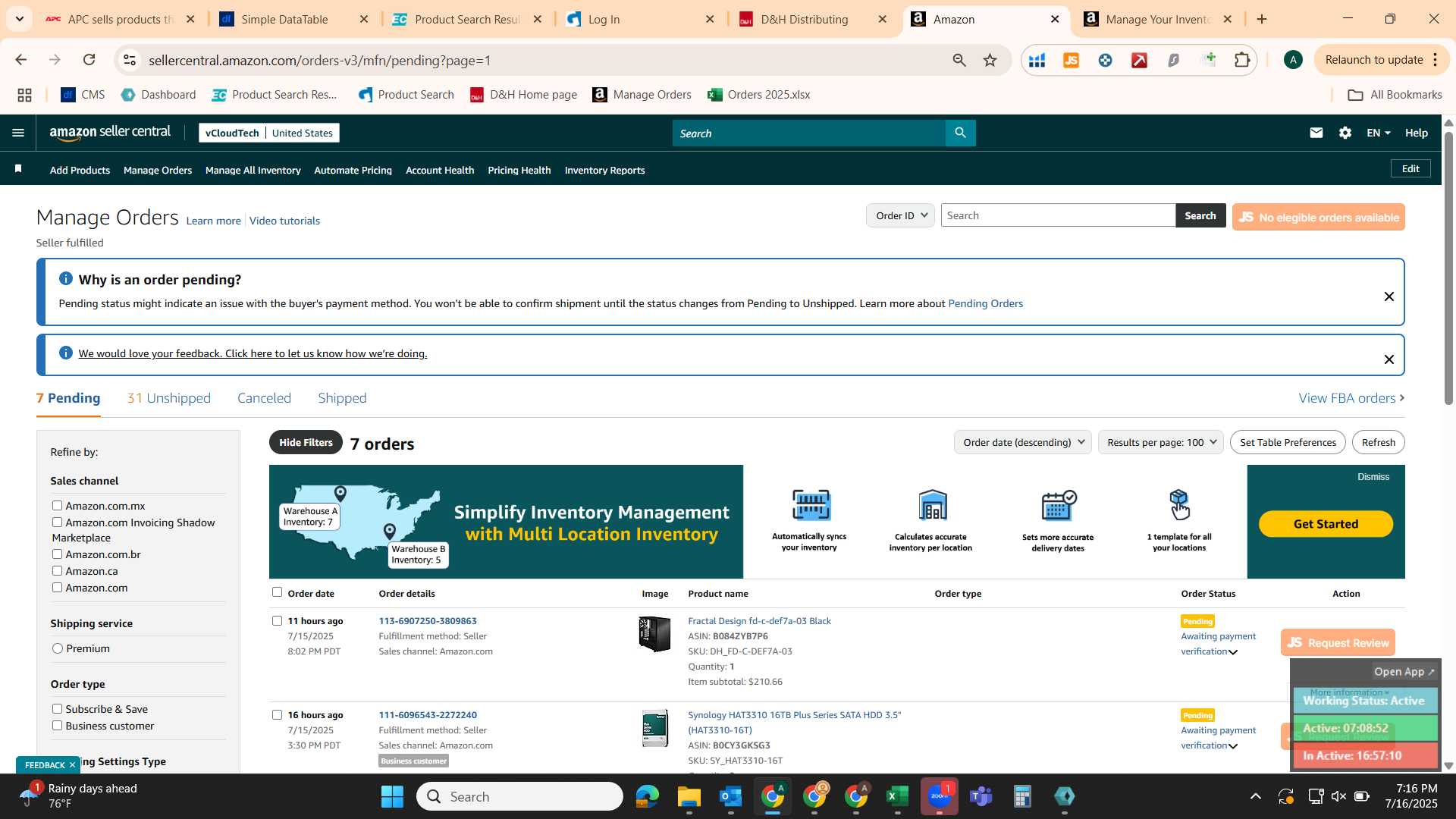Select order 111-6096543-2272240 checkbox
The width and height of the screenshot is (1456, 819).
(x=277, y=714)
